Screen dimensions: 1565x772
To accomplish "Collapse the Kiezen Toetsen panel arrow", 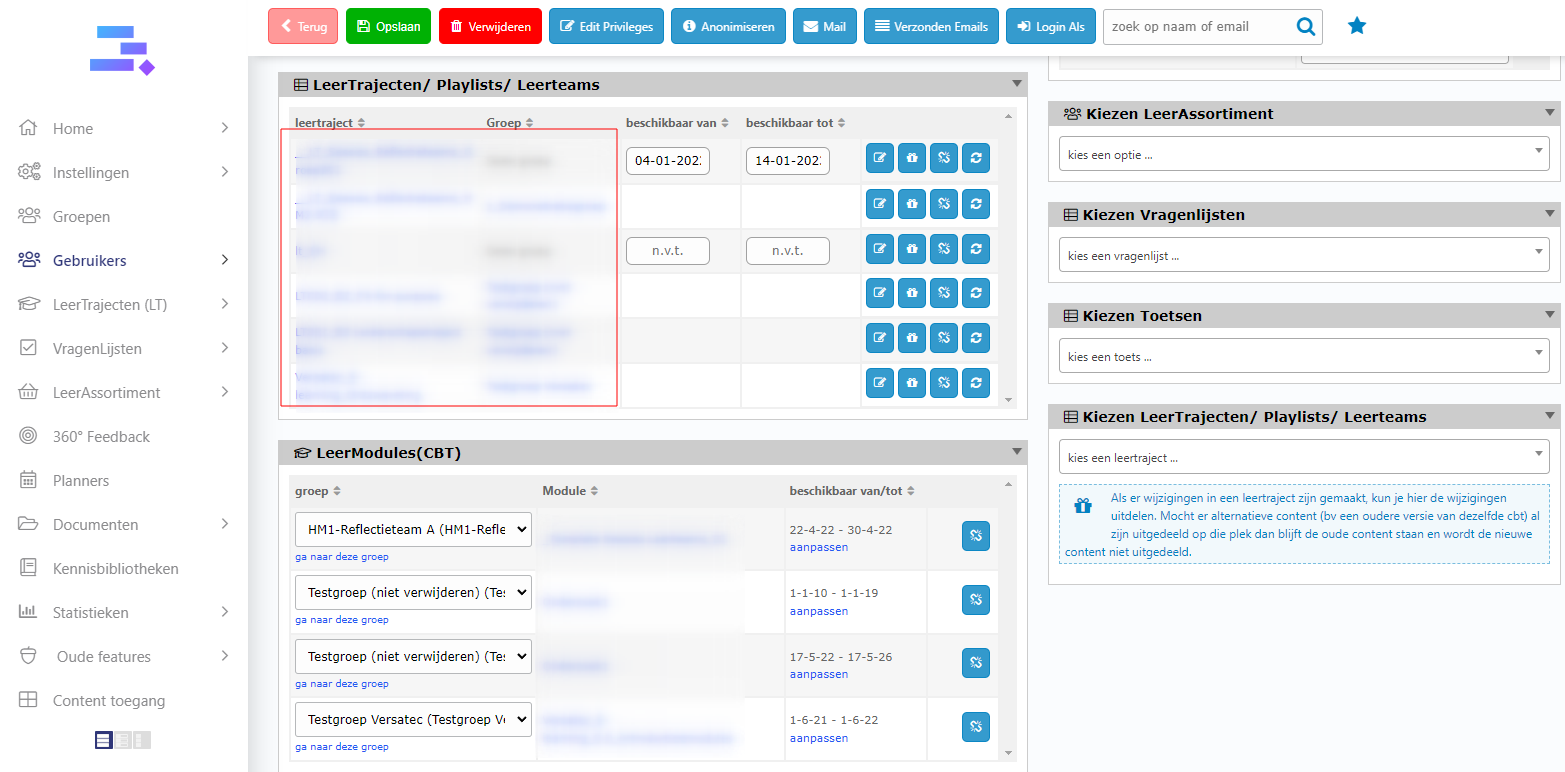I will pyautogui.click(x=1549, y=315).
